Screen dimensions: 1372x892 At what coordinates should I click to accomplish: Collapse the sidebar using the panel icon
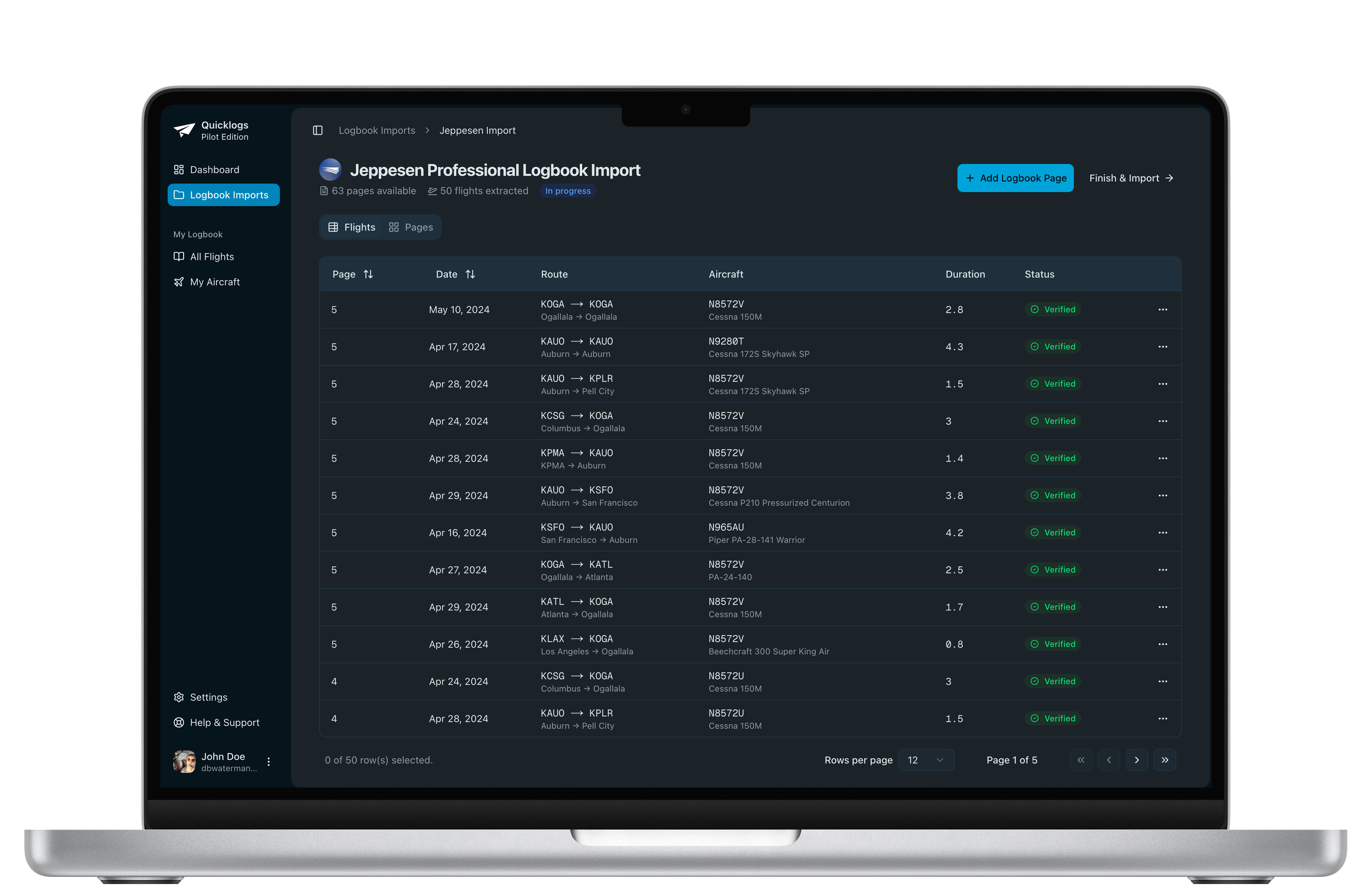318,130
